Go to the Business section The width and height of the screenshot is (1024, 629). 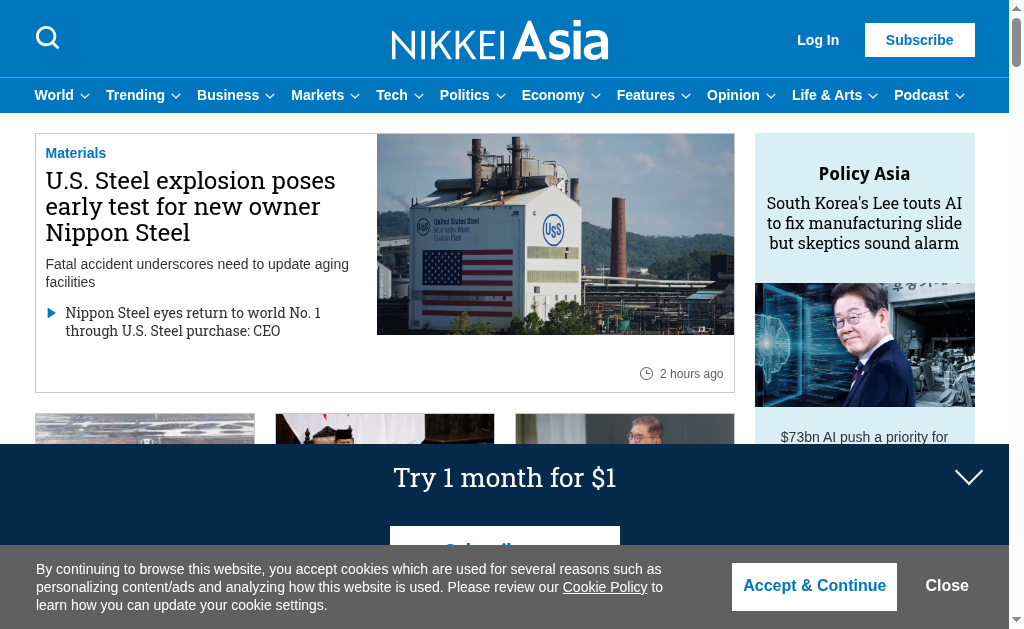[228, 95]
